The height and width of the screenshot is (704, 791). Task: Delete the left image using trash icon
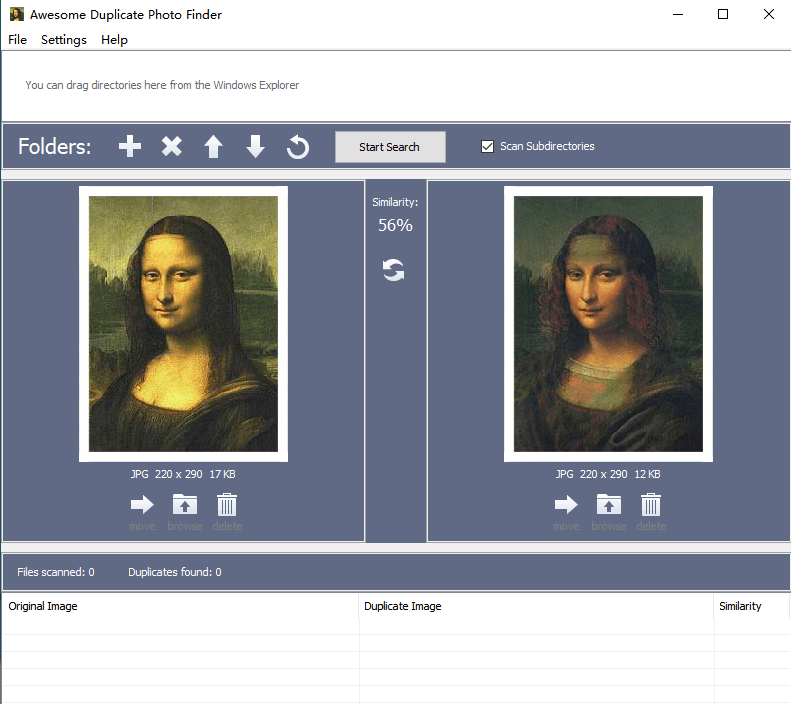pyautogui.click(x=228, y=504)
